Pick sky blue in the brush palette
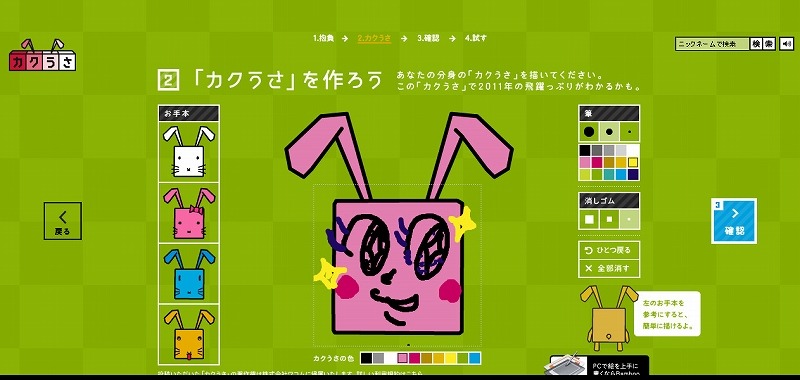Image resolution: width=800 pixels, height=380 pixels. [x=621, y=174]
